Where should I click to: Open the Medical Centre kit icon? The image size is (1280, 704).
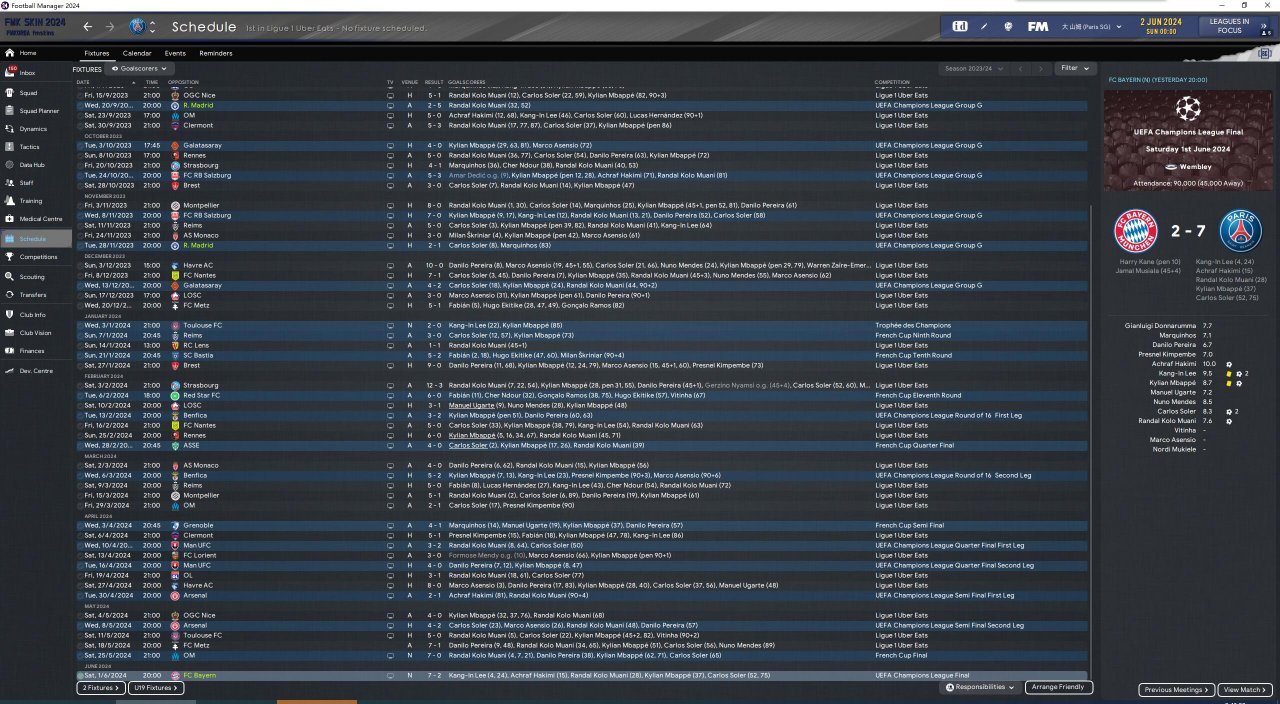9,219
